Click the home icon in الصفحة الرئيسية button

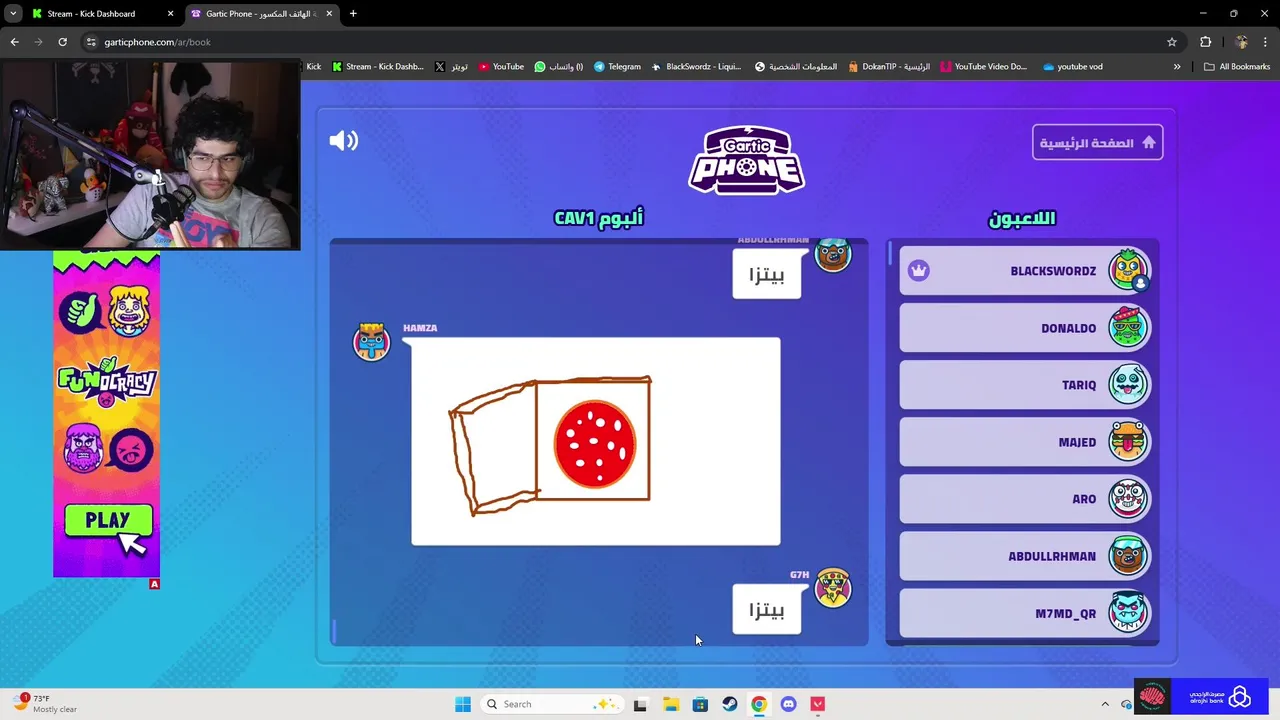tap(1148, 143)
